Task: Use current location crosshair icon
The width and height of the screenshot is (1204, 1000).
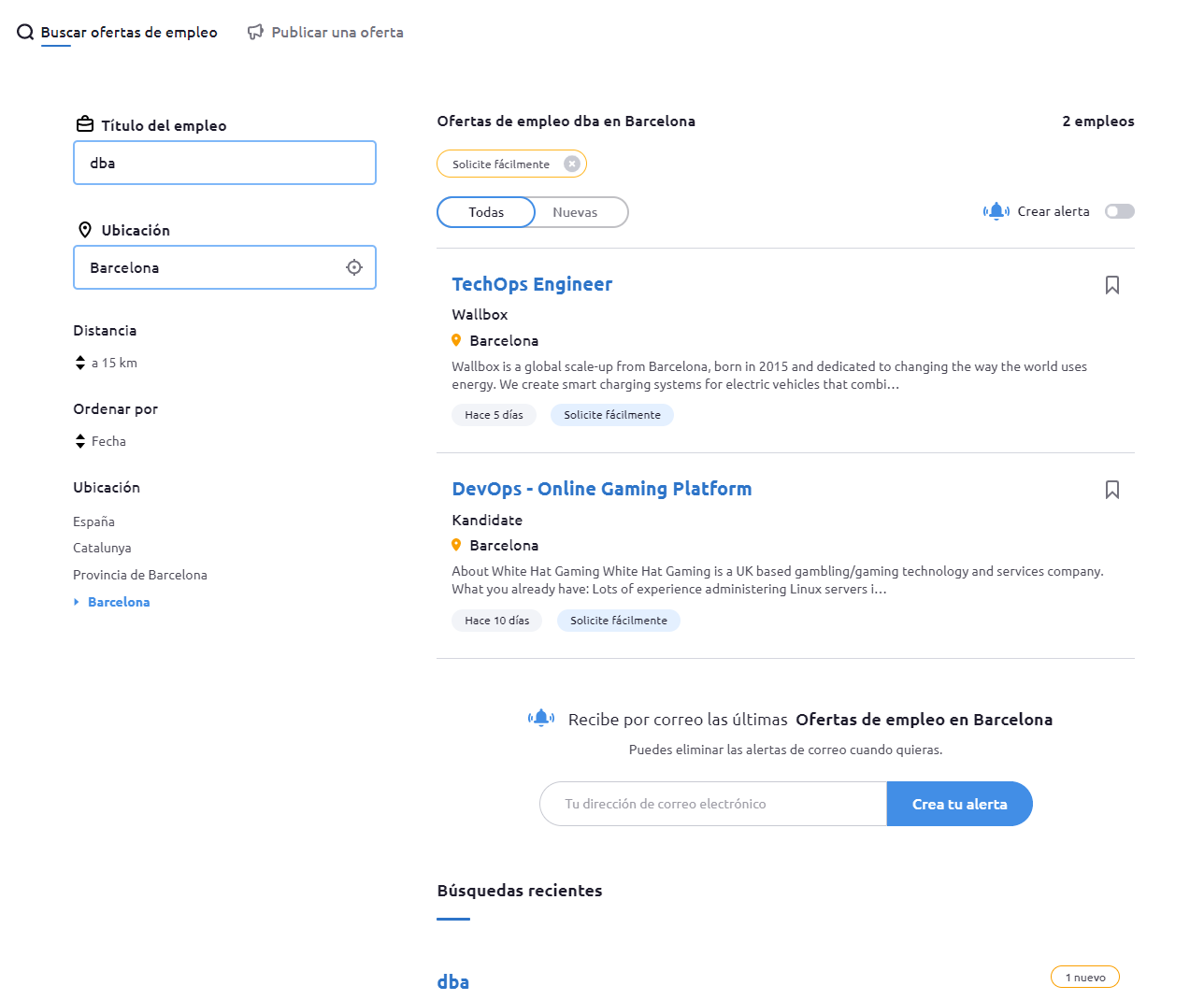Action: tap(354, 267)
